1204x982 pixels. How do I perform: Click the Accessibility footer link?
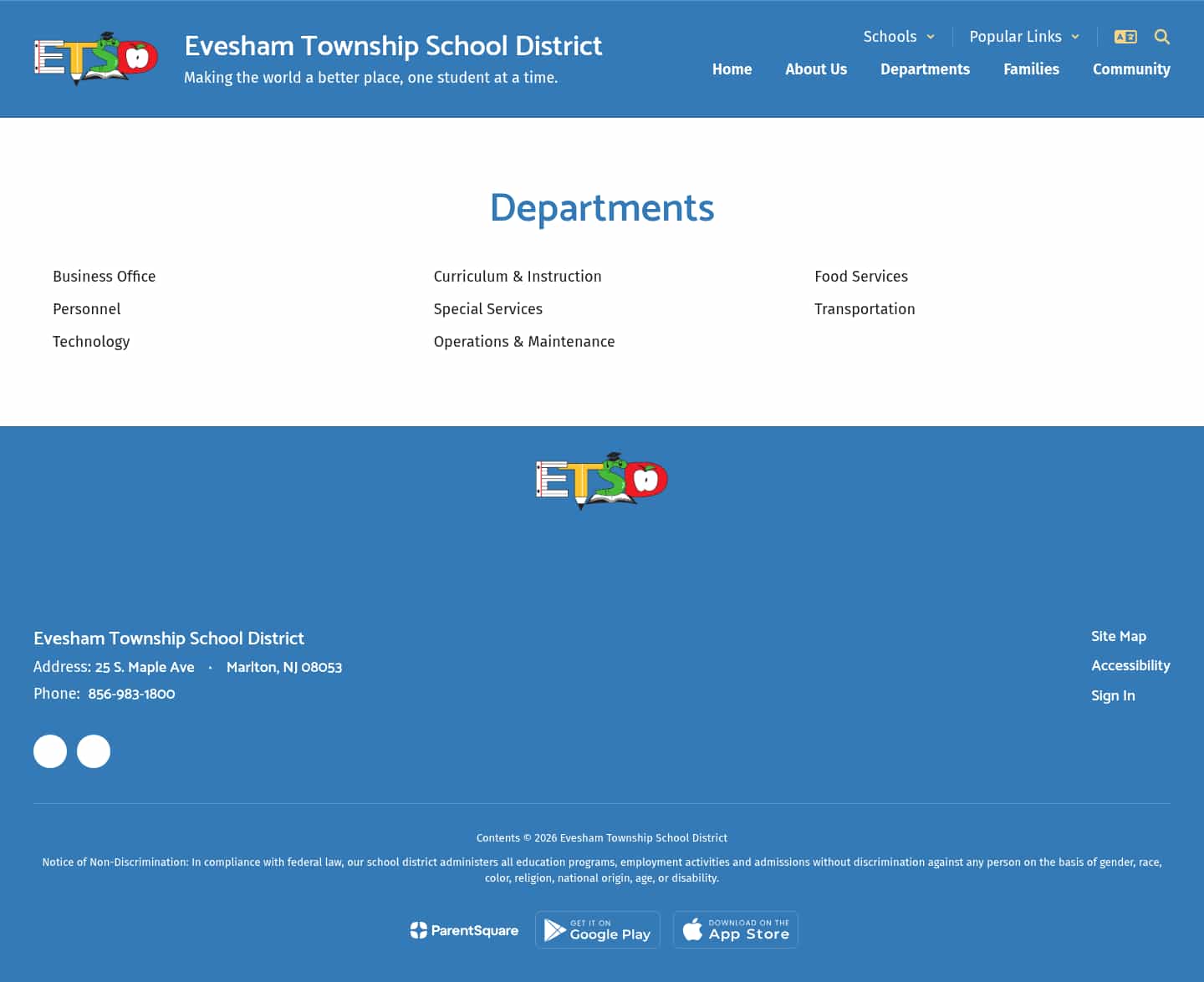pos(1130,665)
